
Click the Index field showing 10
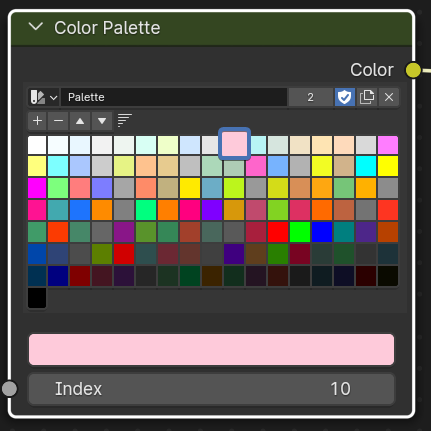click(x=212, y=389)
